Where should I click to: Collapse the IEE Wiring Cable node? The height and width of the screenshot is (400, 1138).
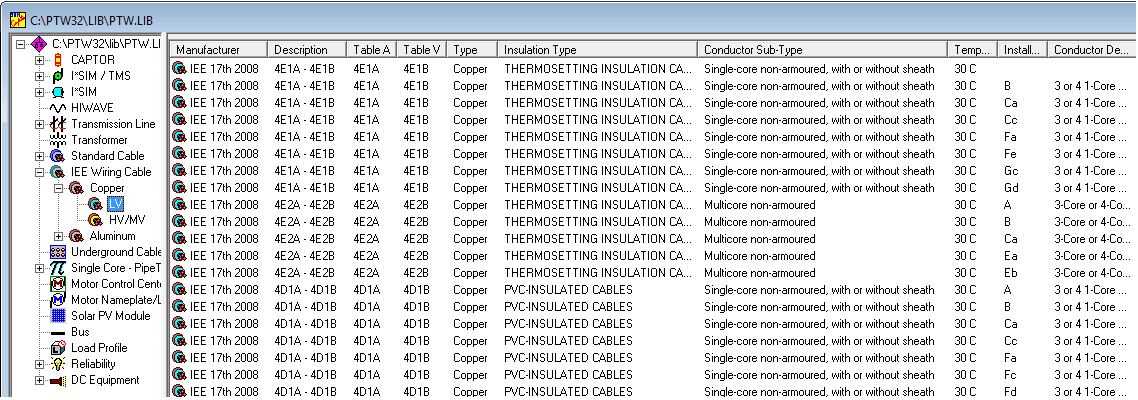[x=39, y=172]
